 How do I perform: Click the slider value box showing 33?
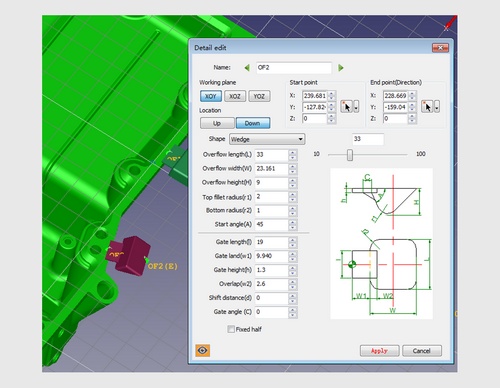[368, 139]
